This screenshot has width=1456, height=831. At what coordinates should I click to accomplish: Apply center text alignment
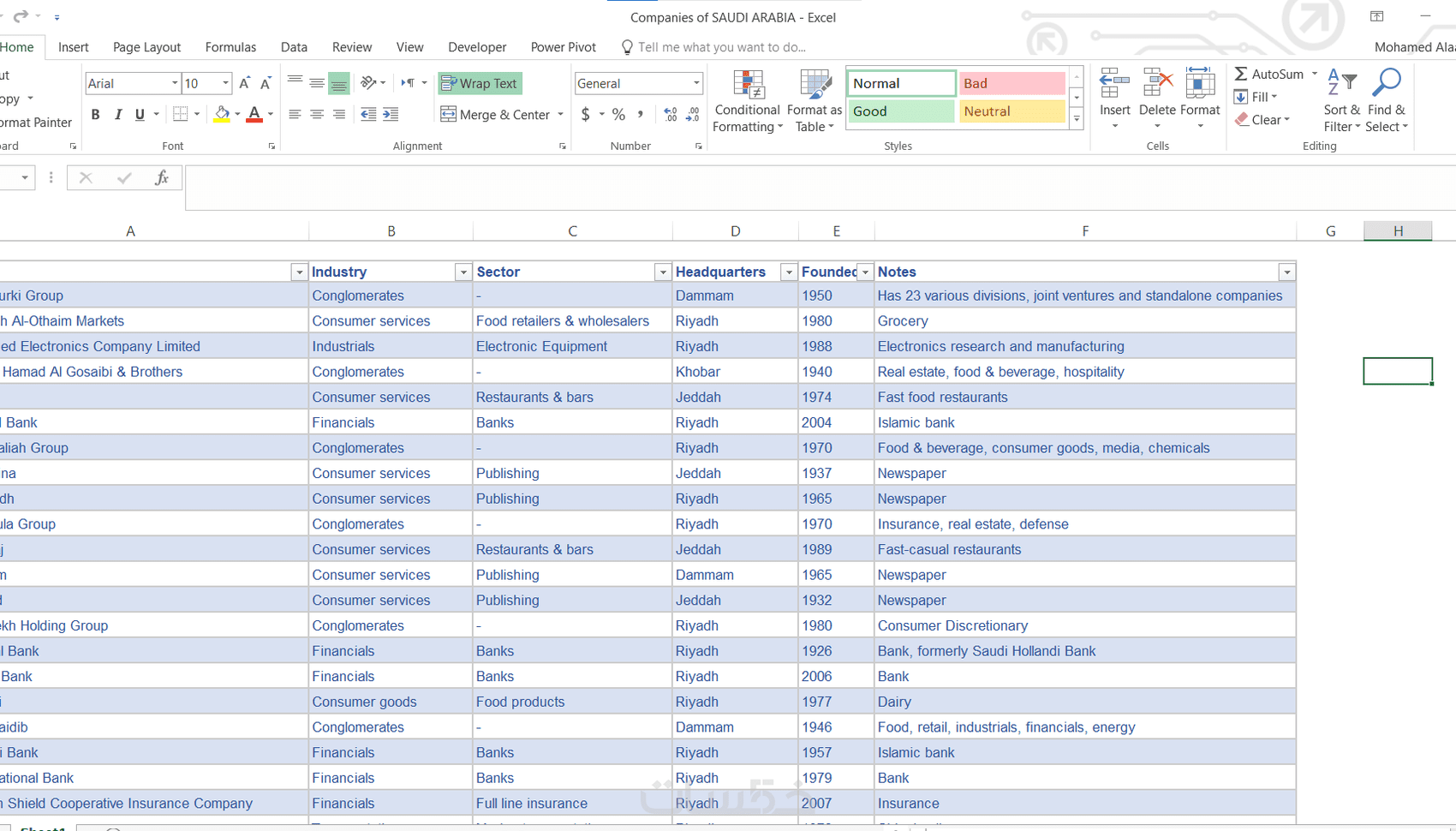(317, 114)
